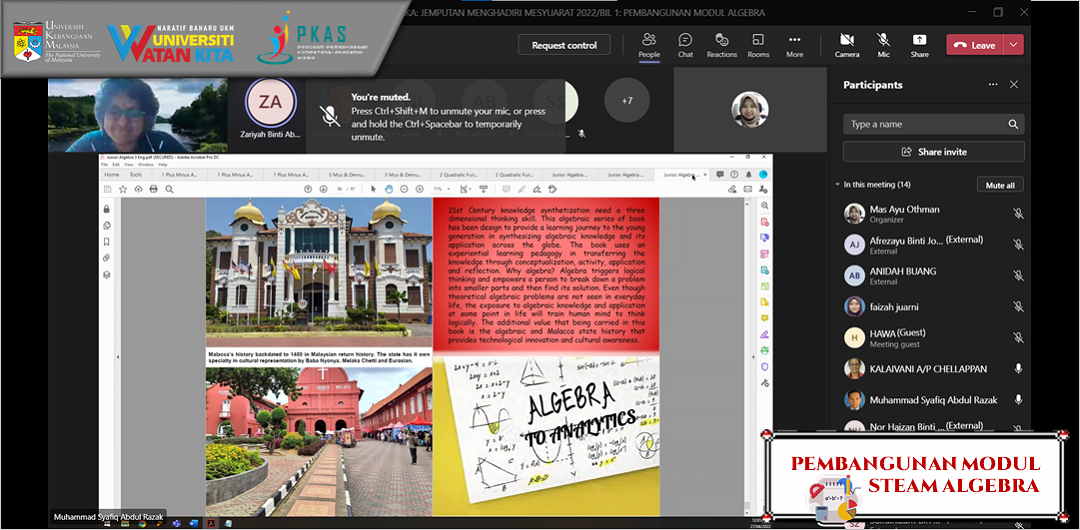Screen dimensions: 1080x530
Task: Open More actions menu in toolbar
Action: click(x=794, y=44)
